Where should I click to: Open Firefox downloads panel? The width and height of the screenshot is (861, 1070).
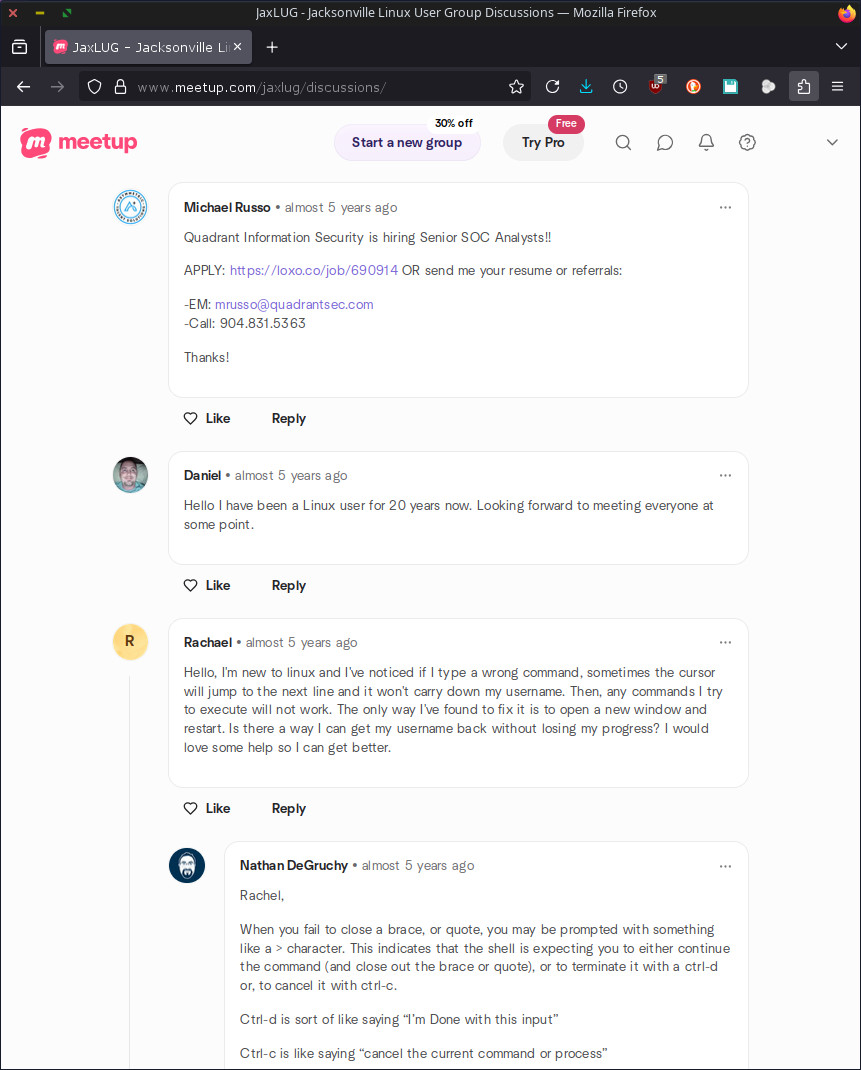point(586,87)
